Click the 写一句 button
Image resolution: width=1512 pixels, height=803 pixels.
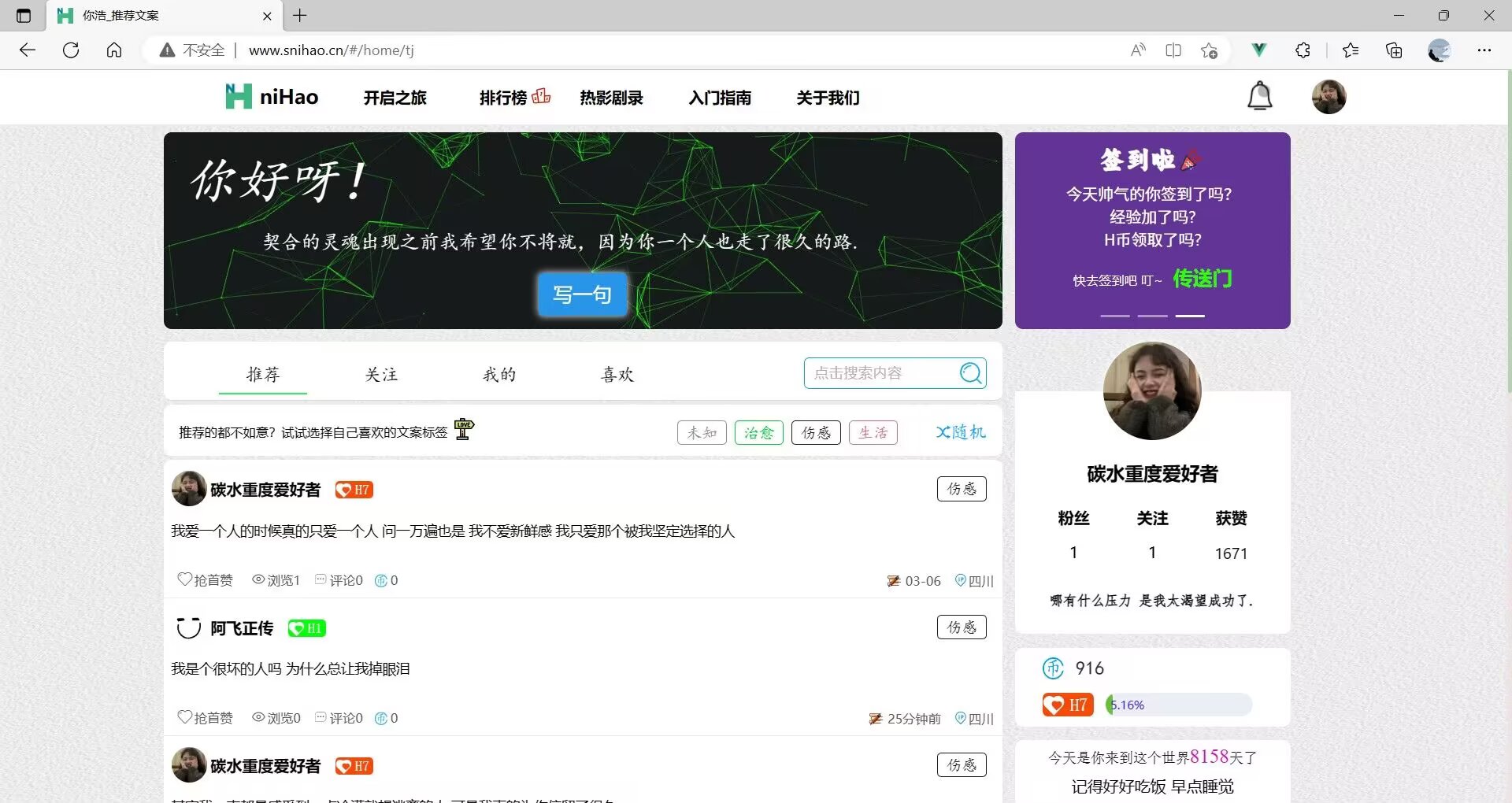coord(582,294)
